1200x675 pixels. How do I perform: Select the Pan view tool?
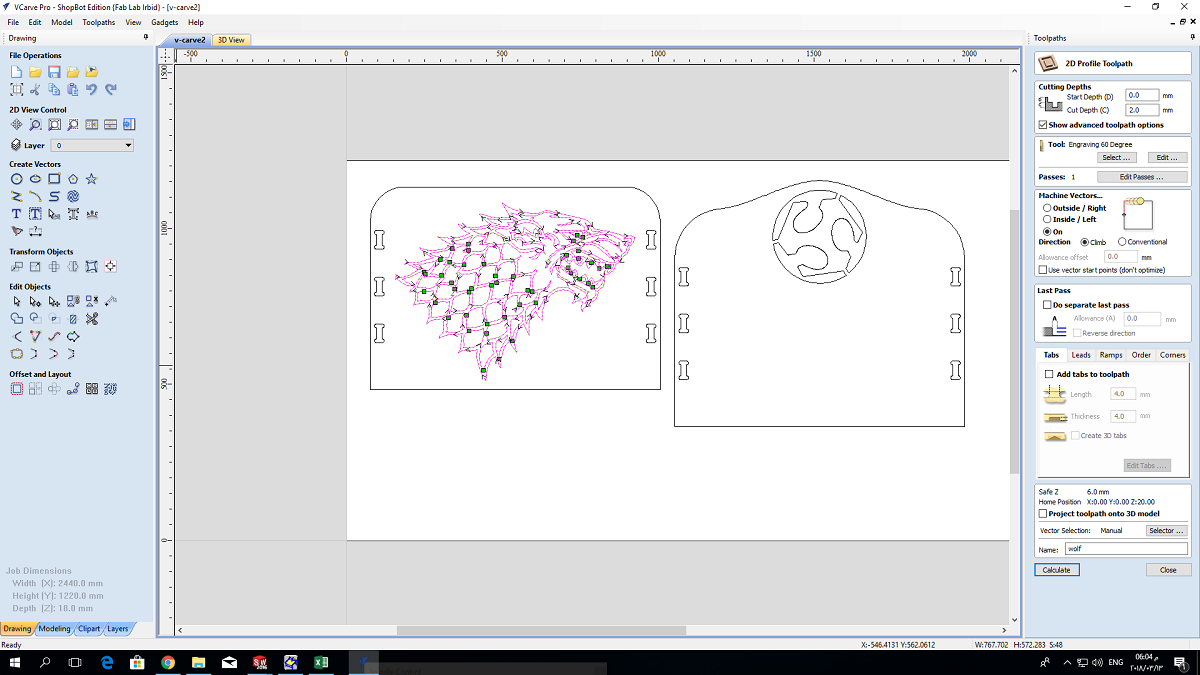[16, 125]
